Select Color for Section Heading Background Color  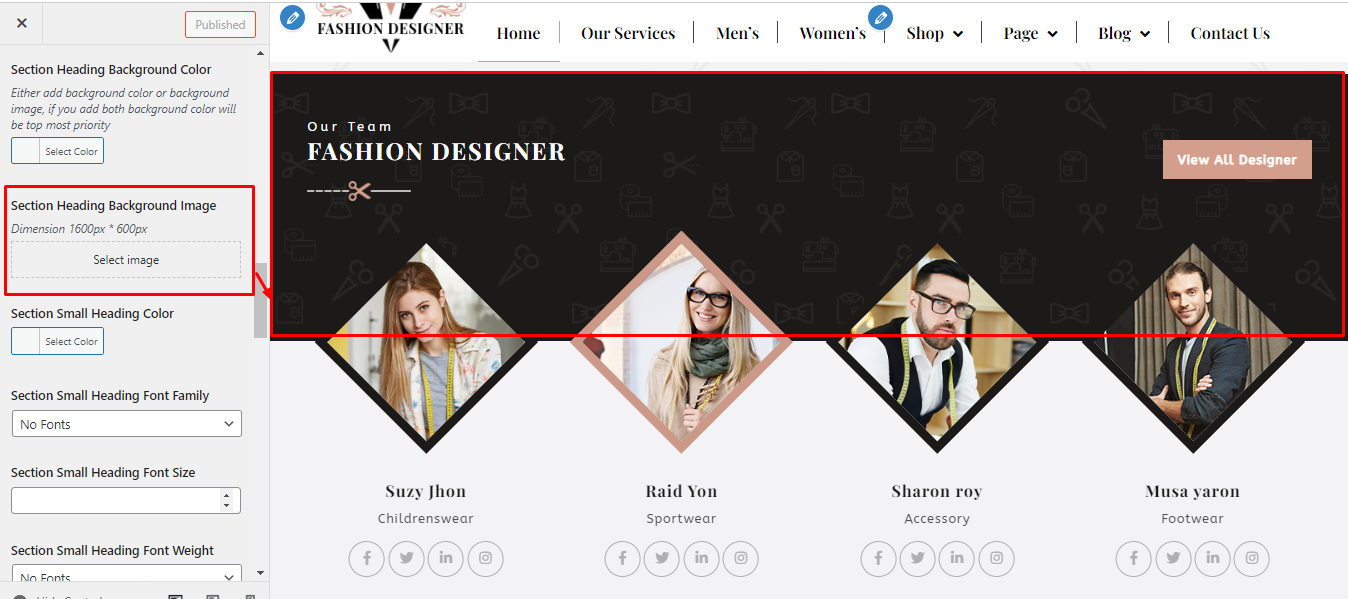click(x=57, y=151)
